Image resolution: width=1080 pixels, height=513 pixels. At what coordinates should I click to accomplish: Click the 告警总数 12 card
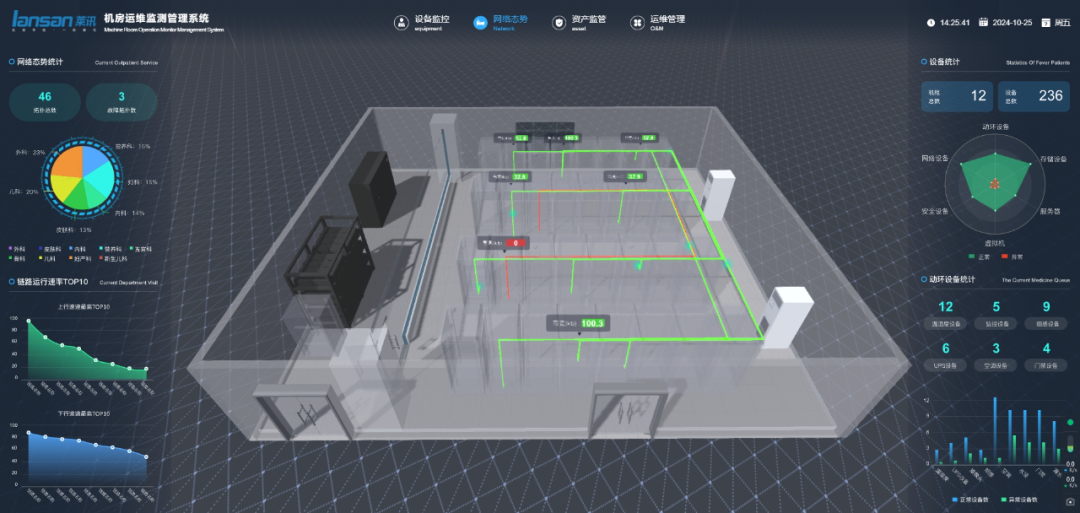[x=958, y=96]
